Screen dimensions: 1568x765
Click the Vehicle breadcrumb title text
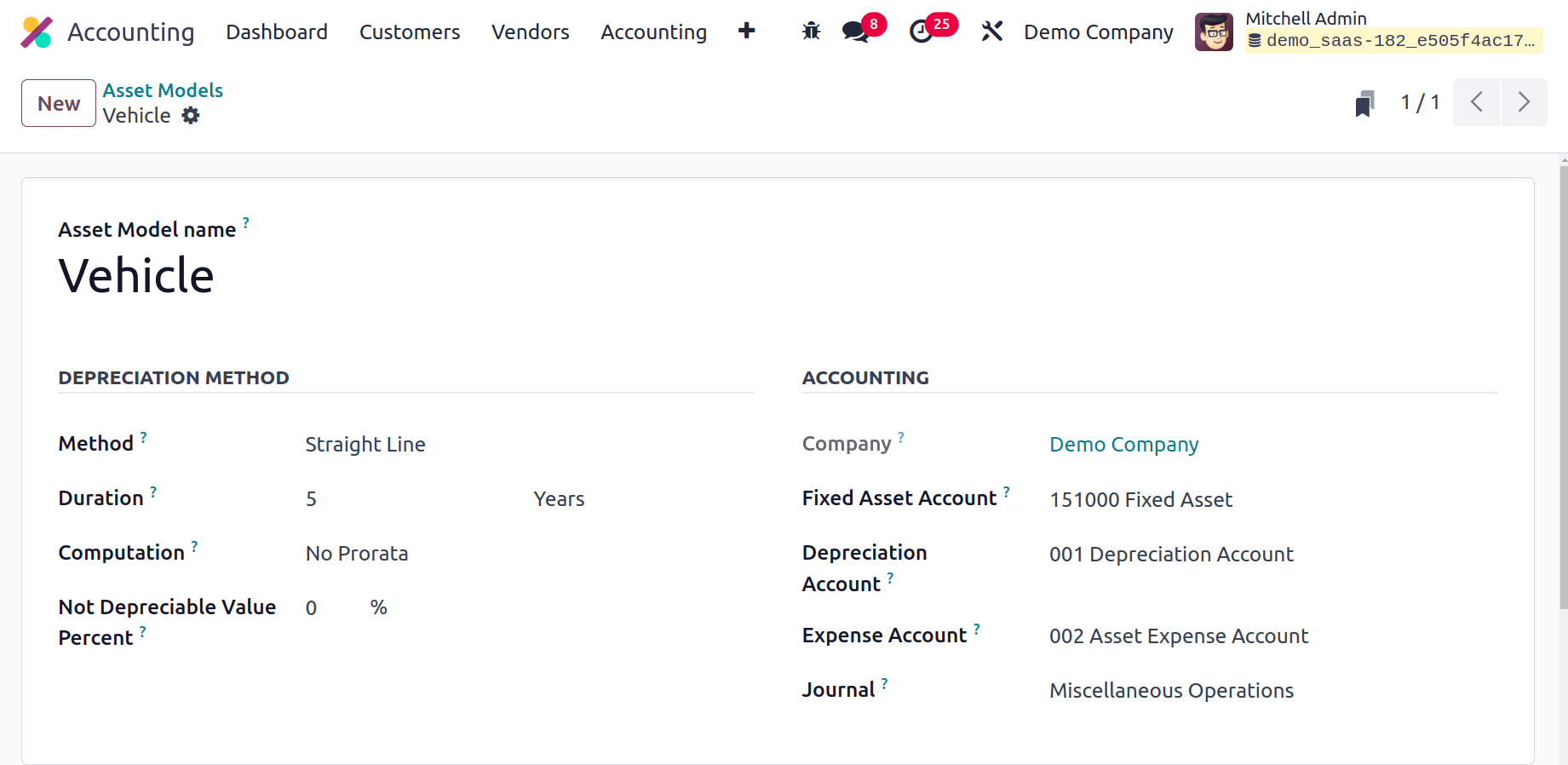coord(136,115)
